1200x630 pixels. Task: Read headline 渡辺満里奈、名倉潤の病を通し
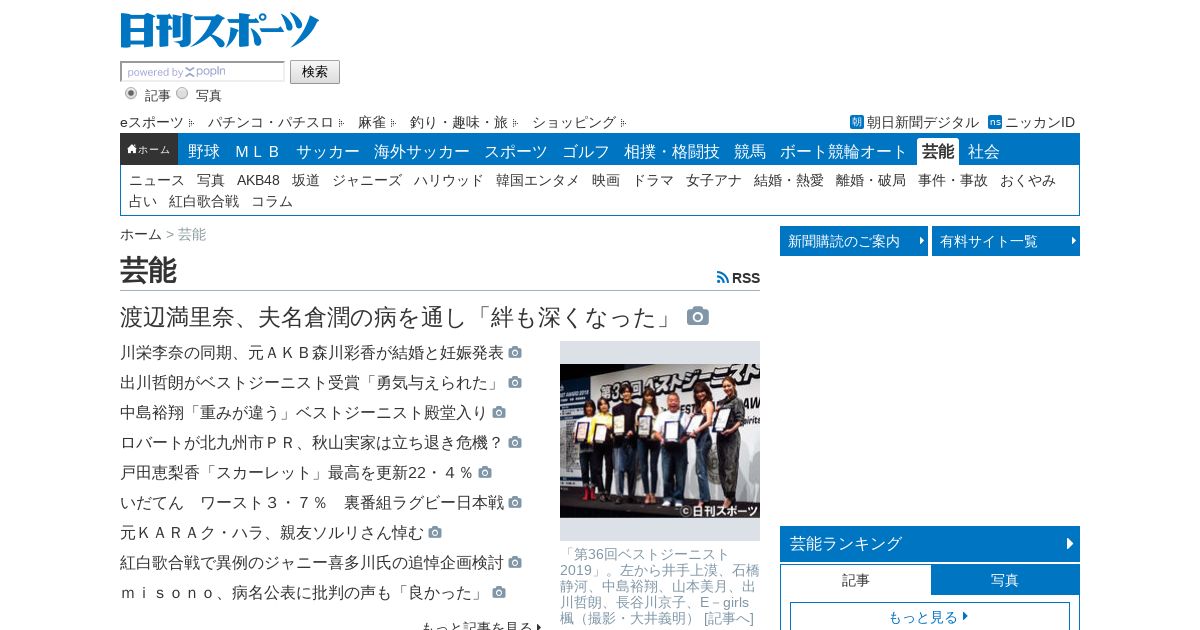coord(400,317)
